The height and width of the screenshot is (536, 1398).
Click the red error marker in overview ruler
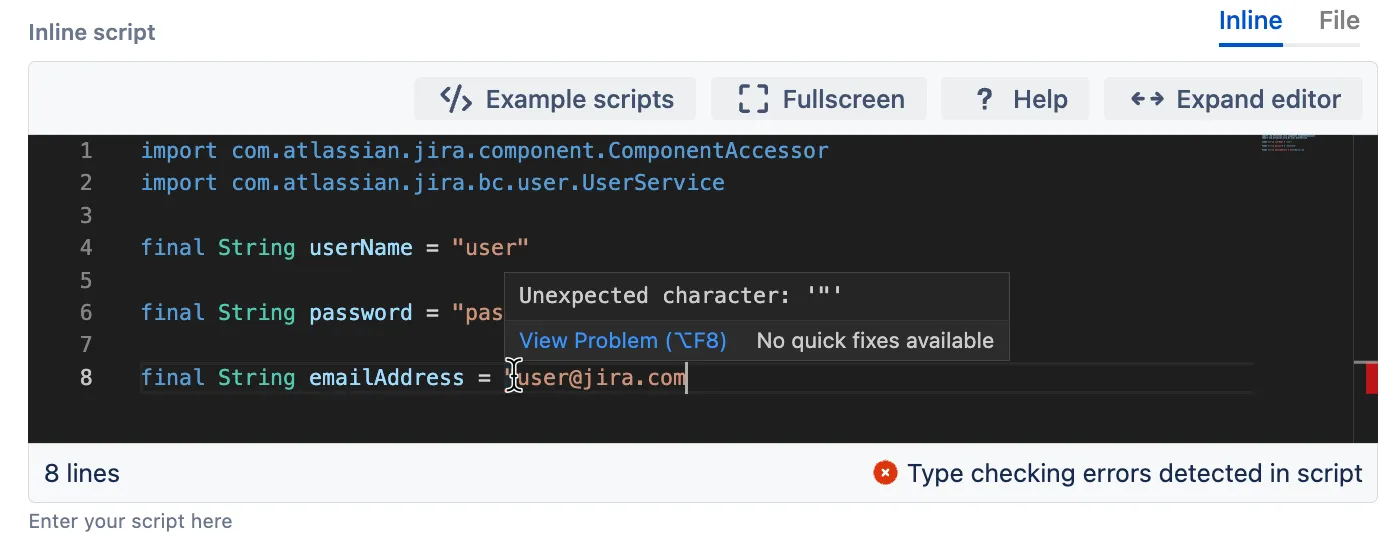(1372, 379)
